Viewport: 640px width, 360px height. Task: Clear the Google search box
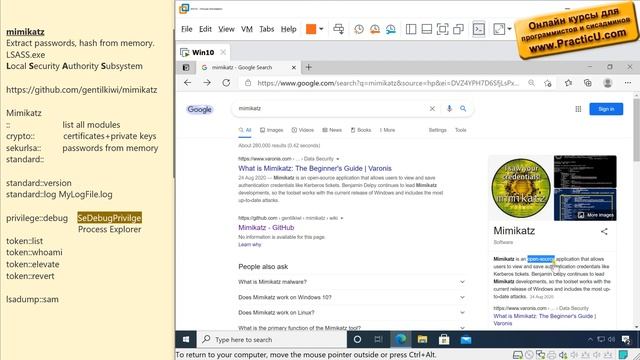tap(432, 109)
